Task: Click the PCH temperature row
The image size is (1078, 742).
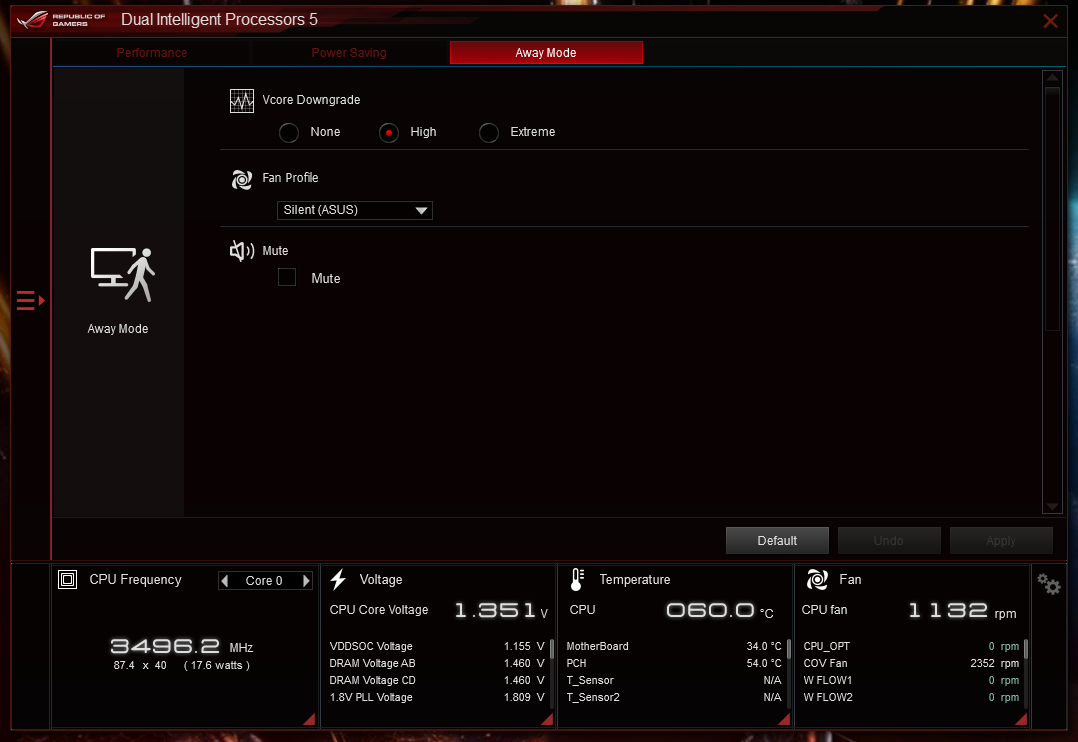Action: coord(674,664)
